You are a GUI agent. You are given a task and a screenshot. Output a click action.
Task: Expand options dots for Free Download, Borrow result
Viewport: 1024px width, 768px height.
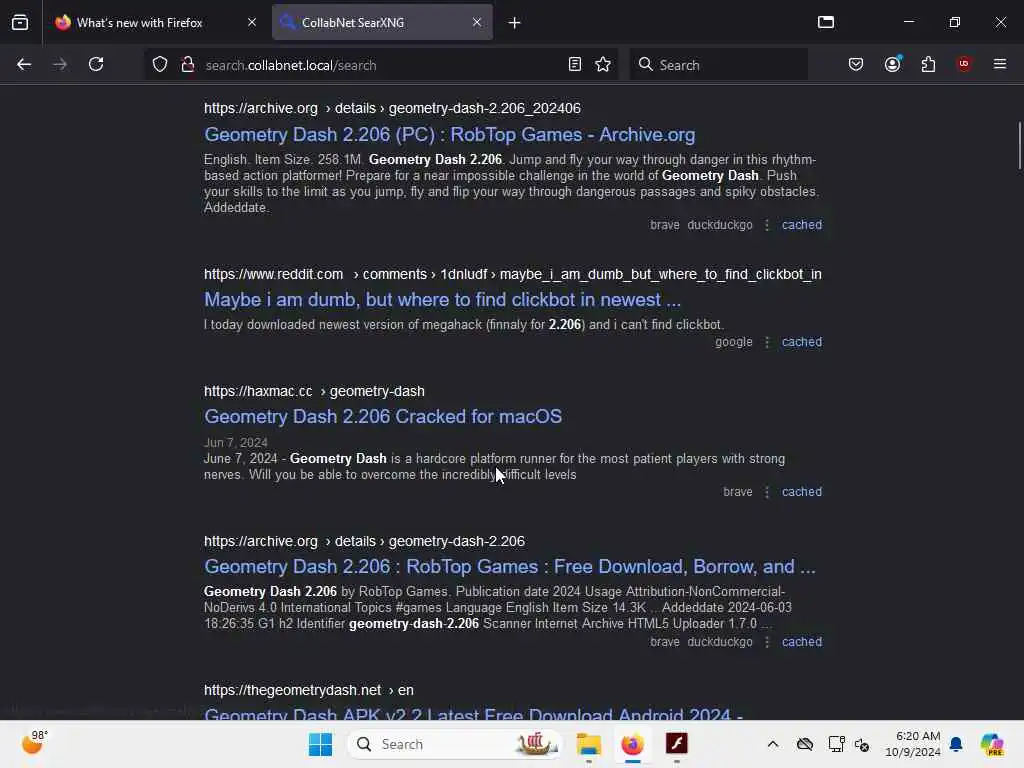tap(767, 642)
